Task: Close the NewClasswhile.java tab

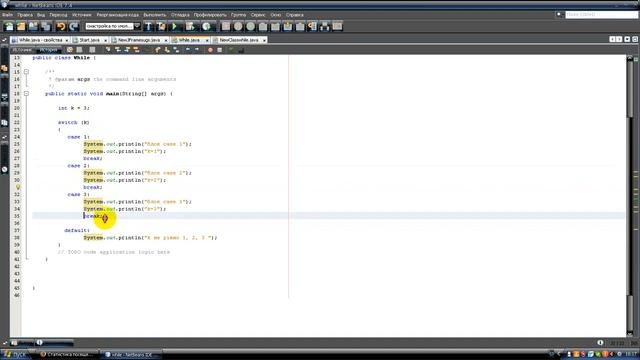Action: 264,40
